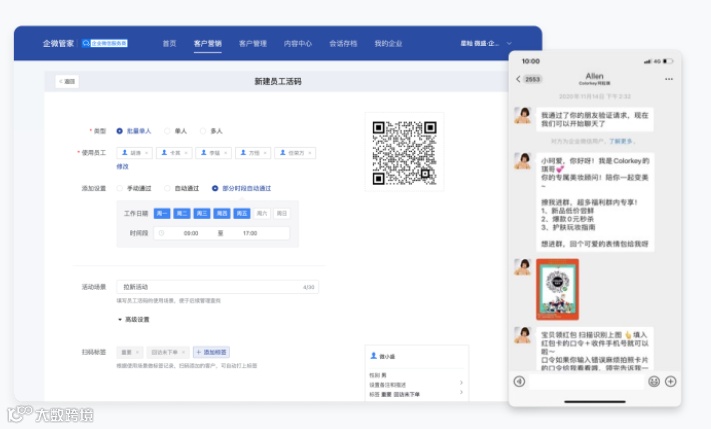Remove the 回访未下单 scan tag
711x429 pixels.
[x=183, y=352]
